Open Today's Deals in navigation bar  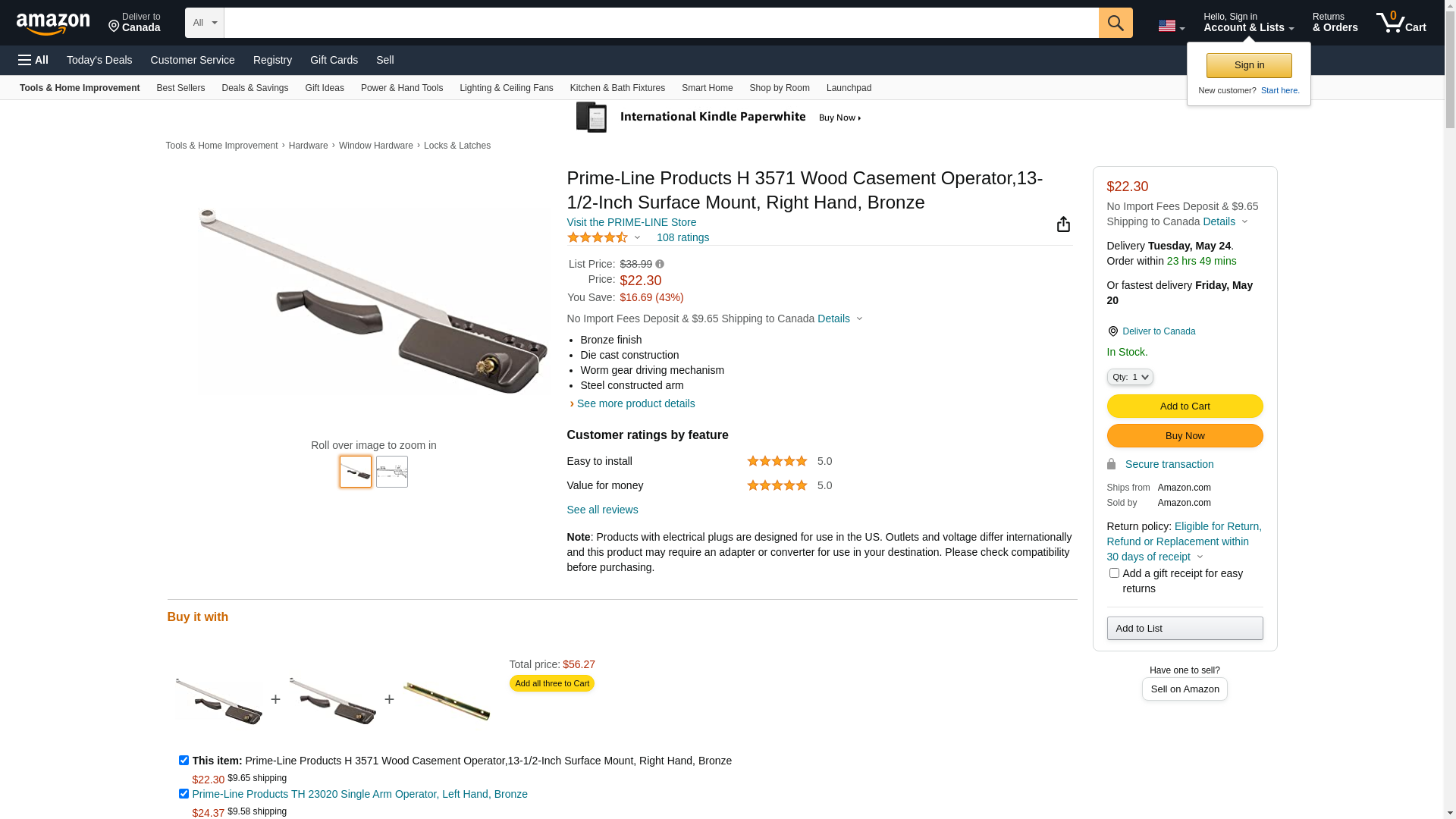pos(99,60)
